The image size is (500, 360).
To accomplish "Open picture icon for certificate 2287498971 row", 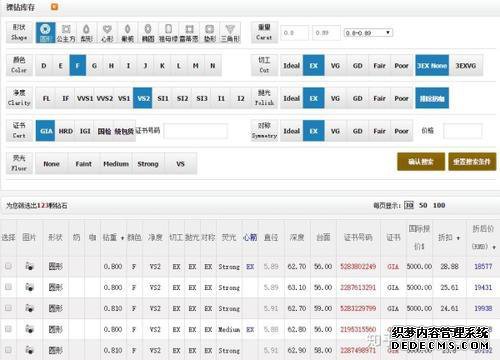I will pyautogui.click(x=30, y=350).
